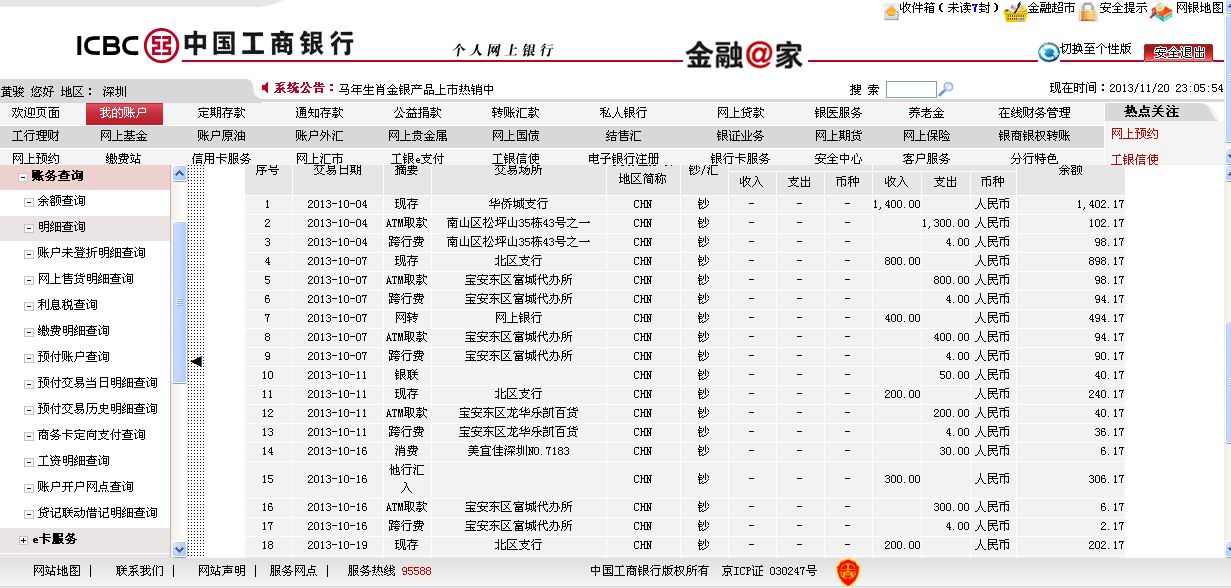Screen dimensions: 1231x588
Task: Open the 收件箱 unread messages link
Action: point(949,9)
